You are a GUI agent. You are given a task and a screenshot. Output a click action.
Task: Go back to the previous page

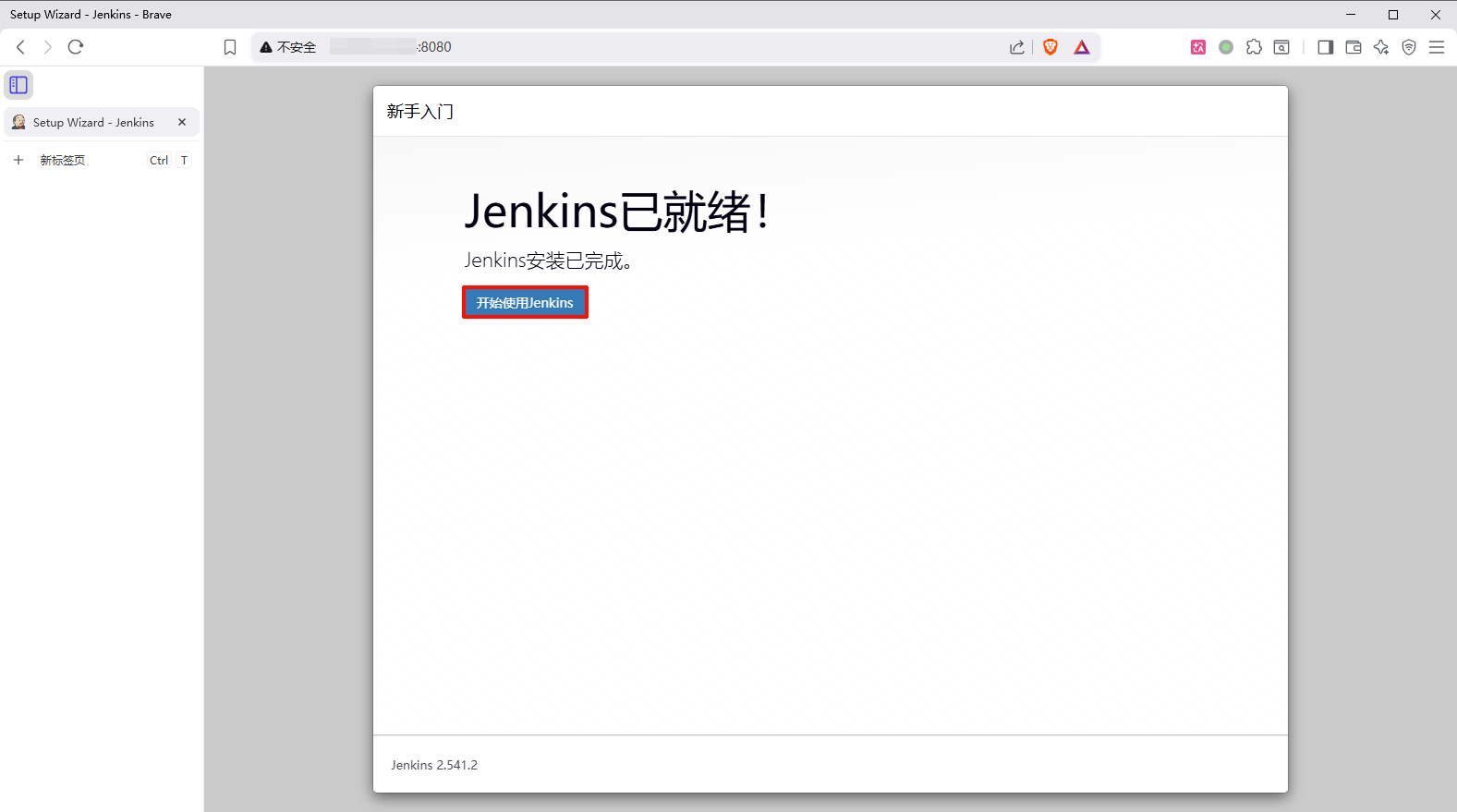coord(20,47)
